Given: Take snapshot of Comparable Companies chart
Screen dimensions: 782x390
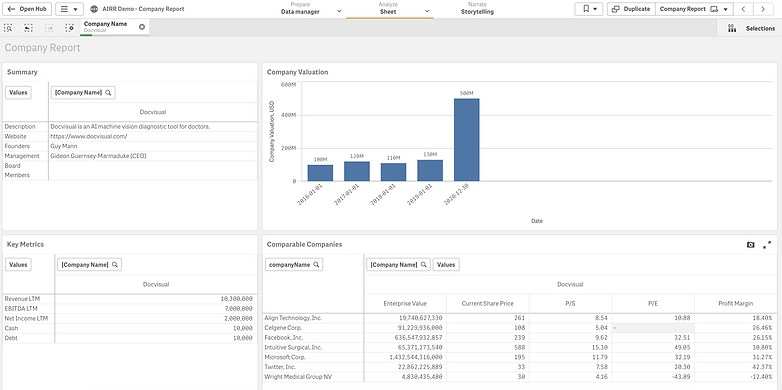Looking at the screenshot, I should 751,245.
